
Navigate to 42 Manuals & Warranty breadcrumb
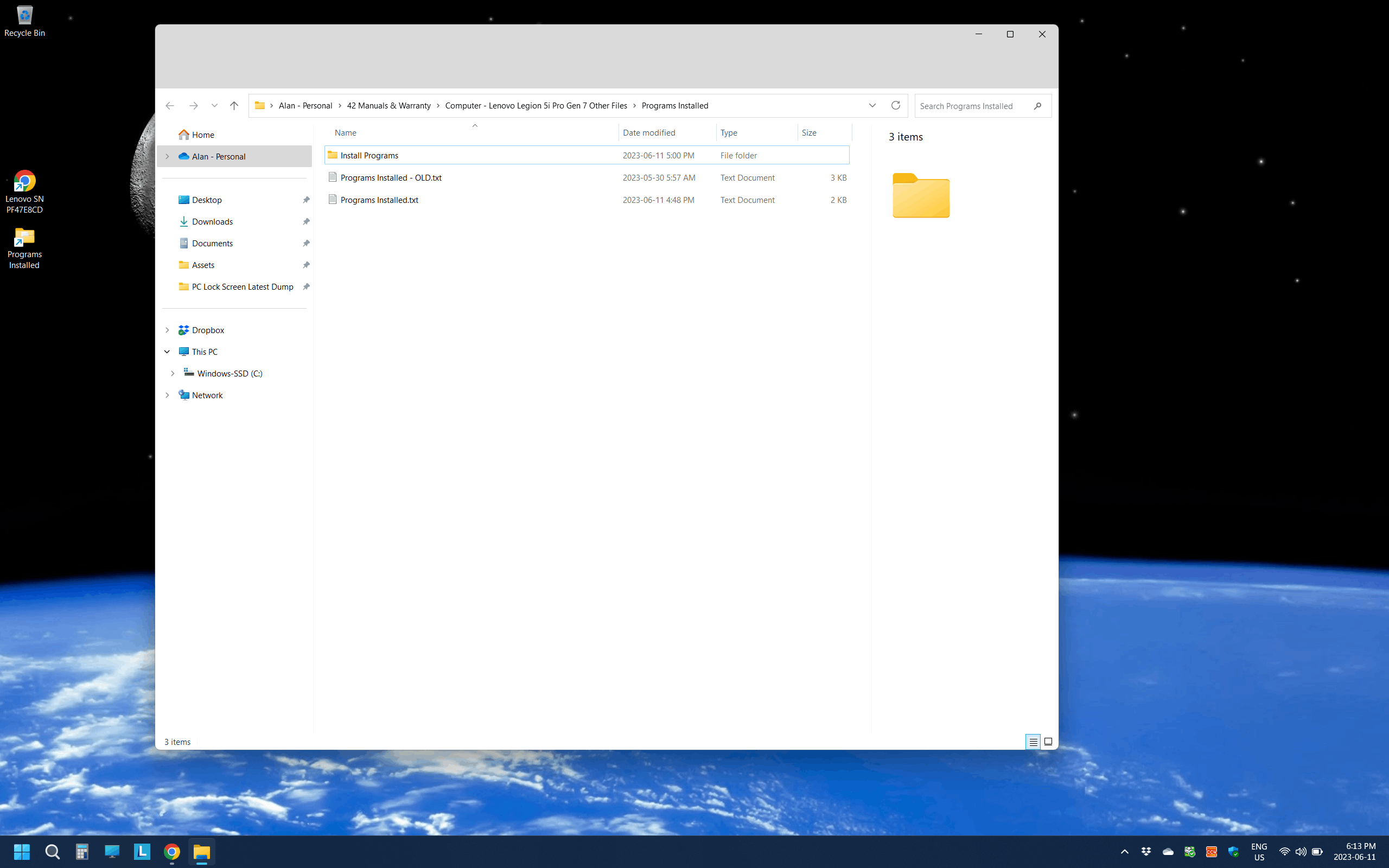pyautogui.click(x=388, y=106)
